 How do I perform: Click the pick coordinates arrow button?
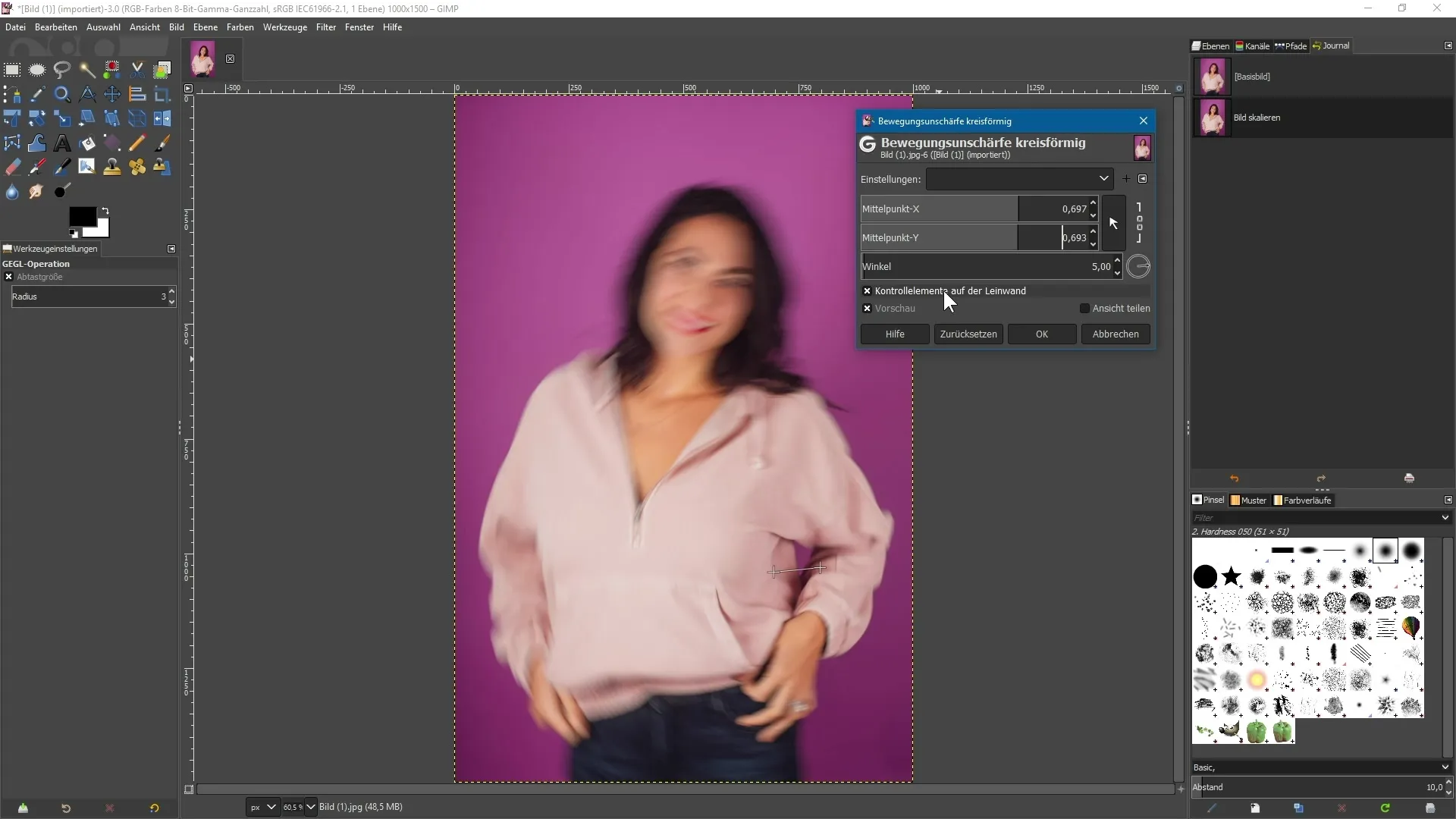1113,223
